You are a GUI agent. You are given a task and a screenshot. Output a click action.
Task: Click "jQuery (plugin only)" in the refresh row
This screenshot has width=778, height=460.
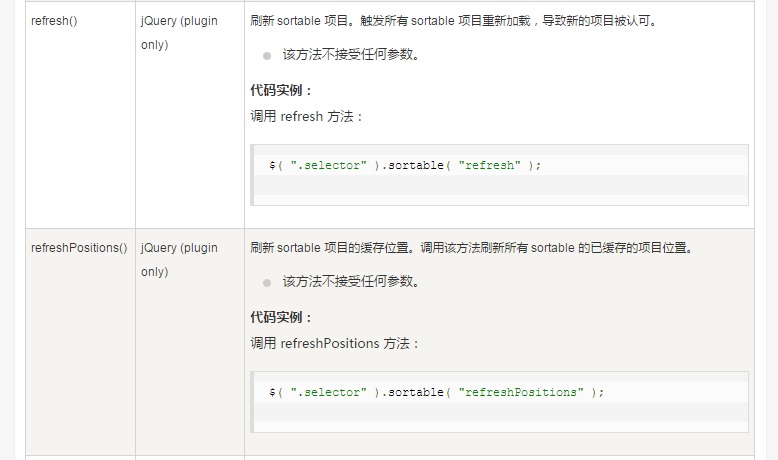(179, 33)
